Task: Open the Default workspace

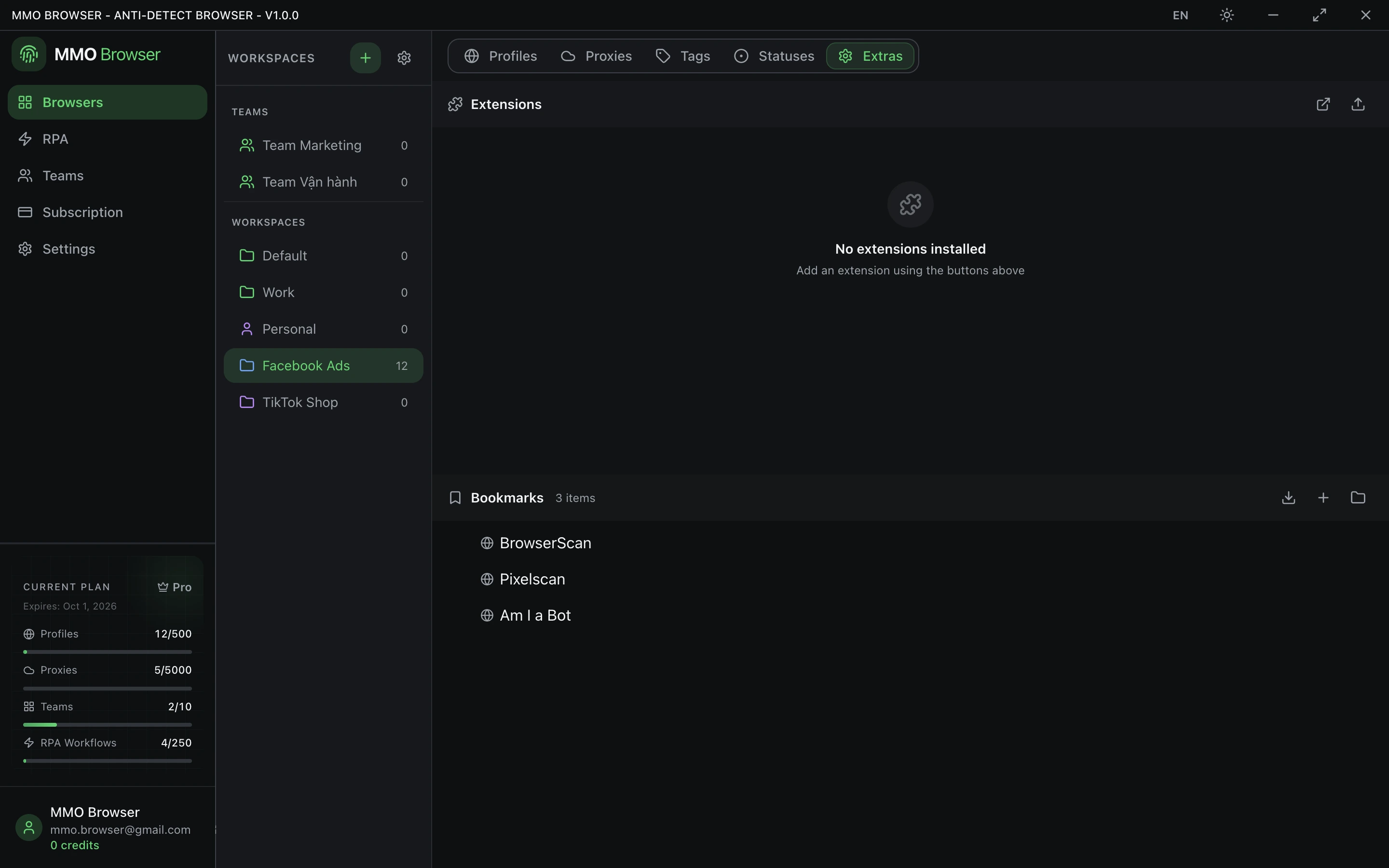Action: coord(324,256)
